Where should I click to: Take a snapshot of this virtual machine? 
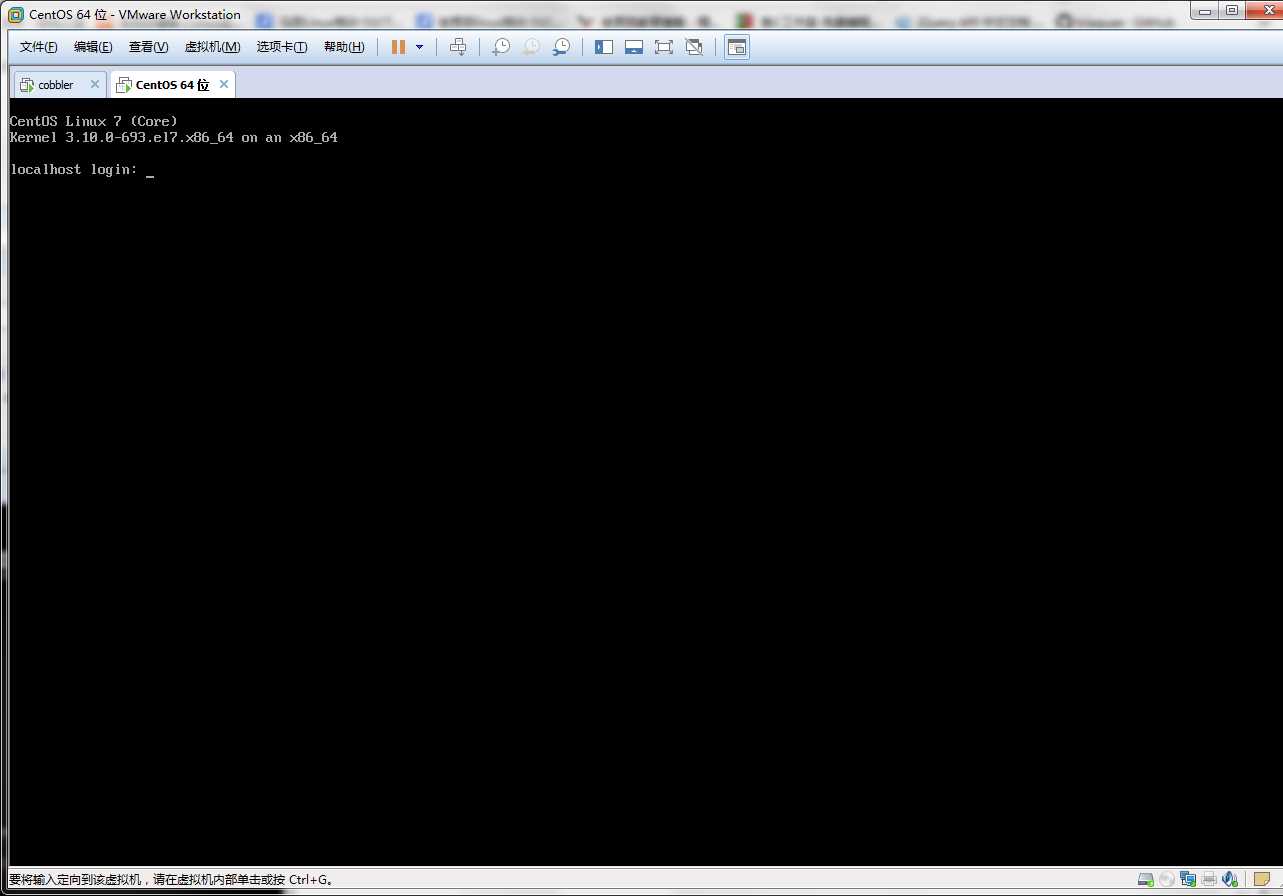click(x=501, y=47)
